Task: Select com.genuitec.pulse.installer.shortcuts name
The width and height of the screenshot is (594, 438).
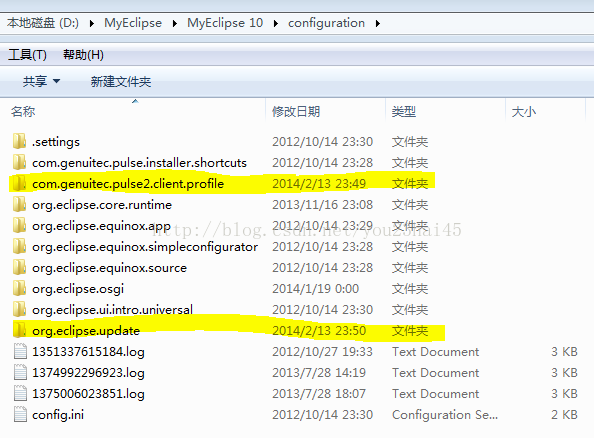Action: tap(139, 163)
